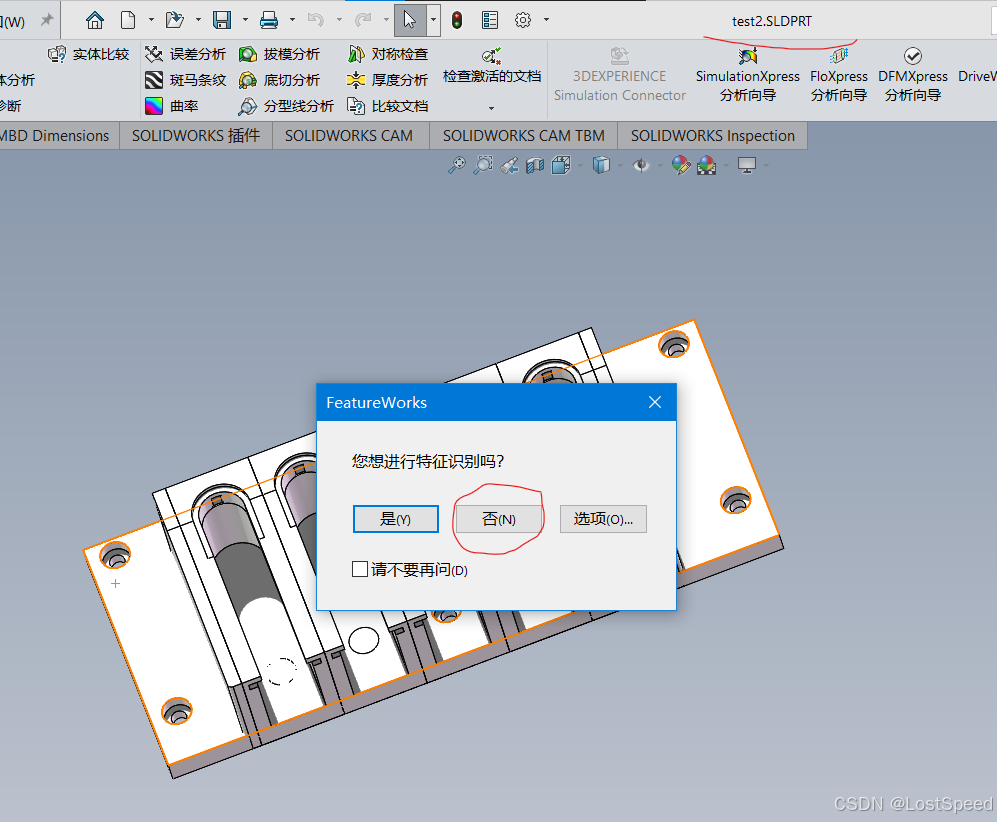Launch DFMXpress 分析向导
This screenshot has width=997, height=822.
click(912, 75)
